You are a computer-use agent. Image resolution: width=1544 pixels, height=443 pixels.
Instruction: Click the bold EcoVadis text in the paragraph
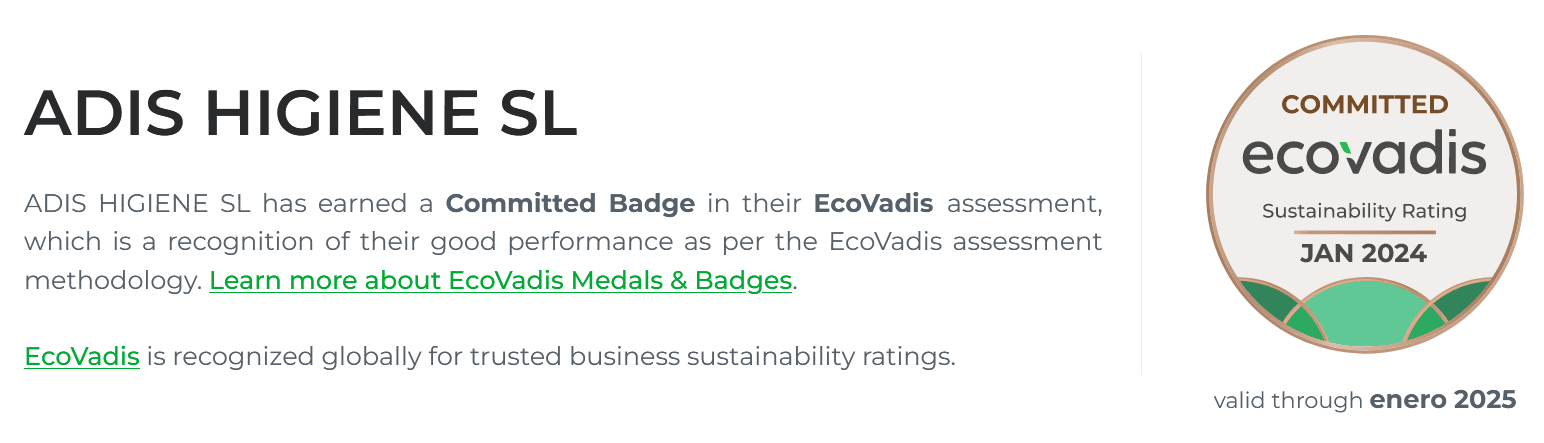873,204
